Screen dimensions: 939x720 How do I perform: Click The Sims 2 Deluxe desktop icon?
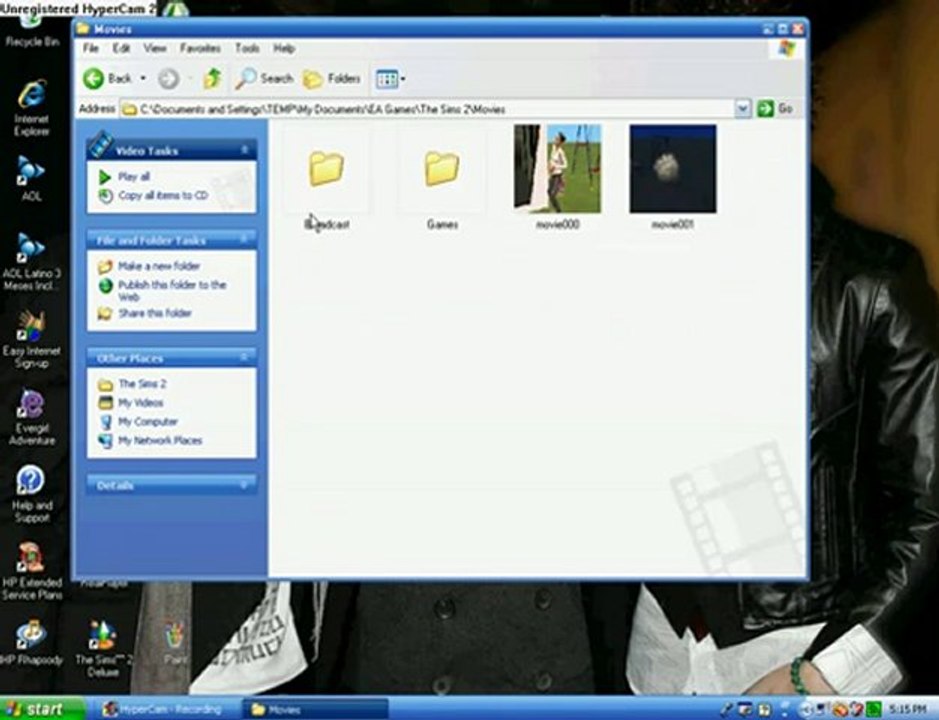tap(103, 648)
